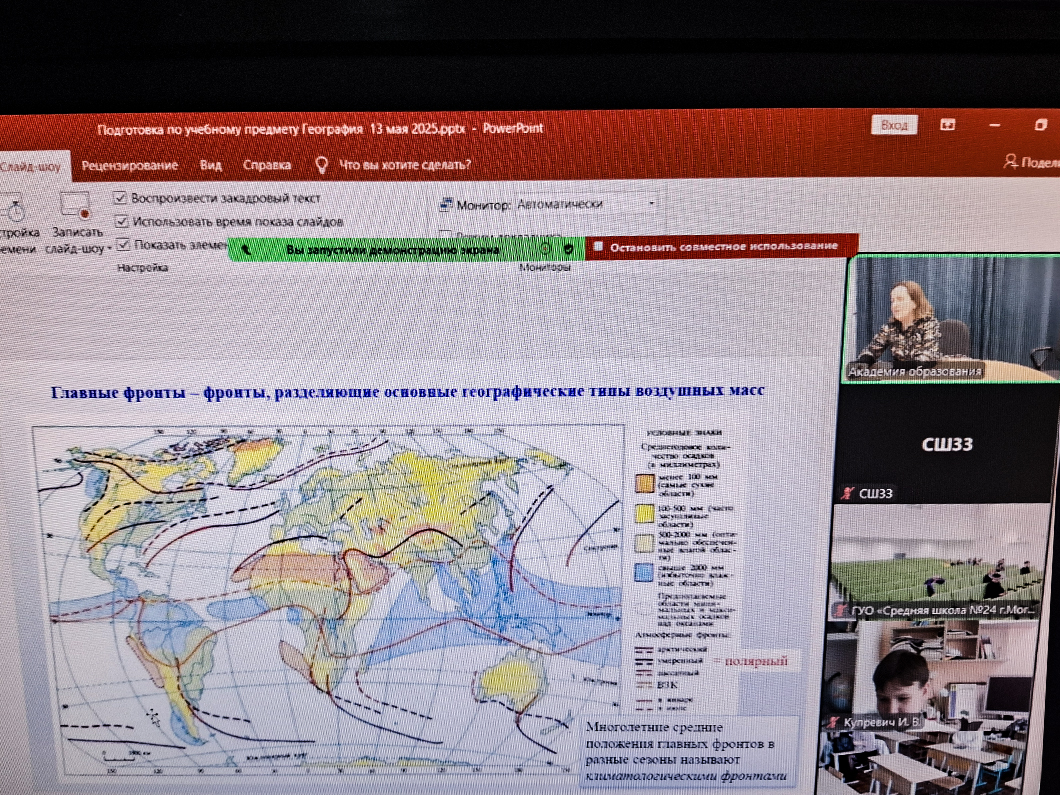Click the pale '500-2000 мм' legend swatch
This screenshot has width=1060, height=795.
[645, 544]
